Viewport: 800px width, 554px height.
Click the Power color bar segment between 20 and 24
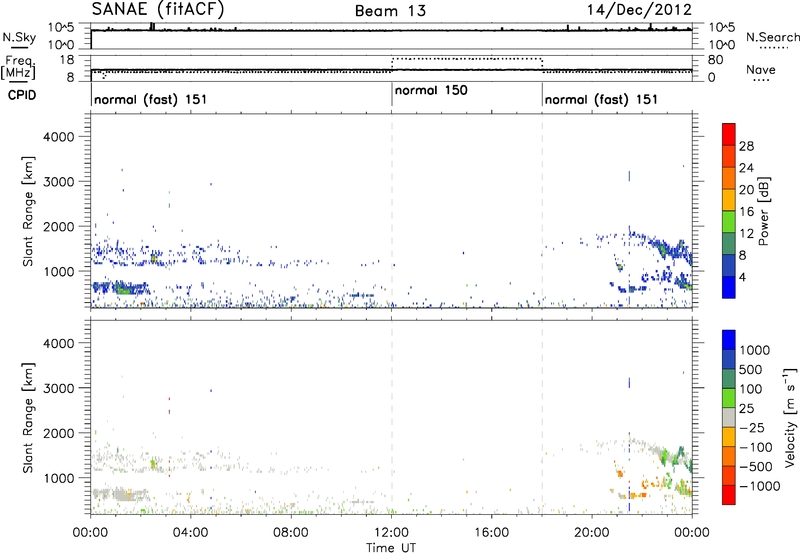pos(729,178)
